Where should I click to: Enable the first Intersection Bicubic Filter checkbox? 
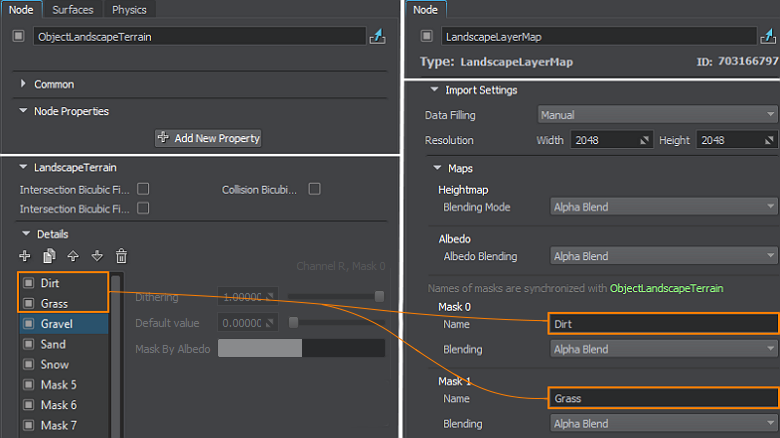click(143, 189)
